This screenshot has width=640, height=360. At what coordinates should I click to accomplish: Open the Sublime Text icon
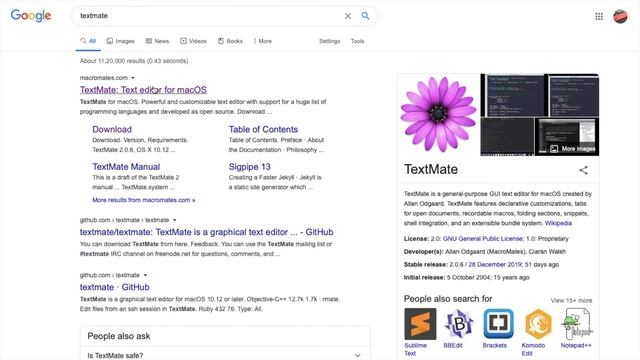point(420,324)
